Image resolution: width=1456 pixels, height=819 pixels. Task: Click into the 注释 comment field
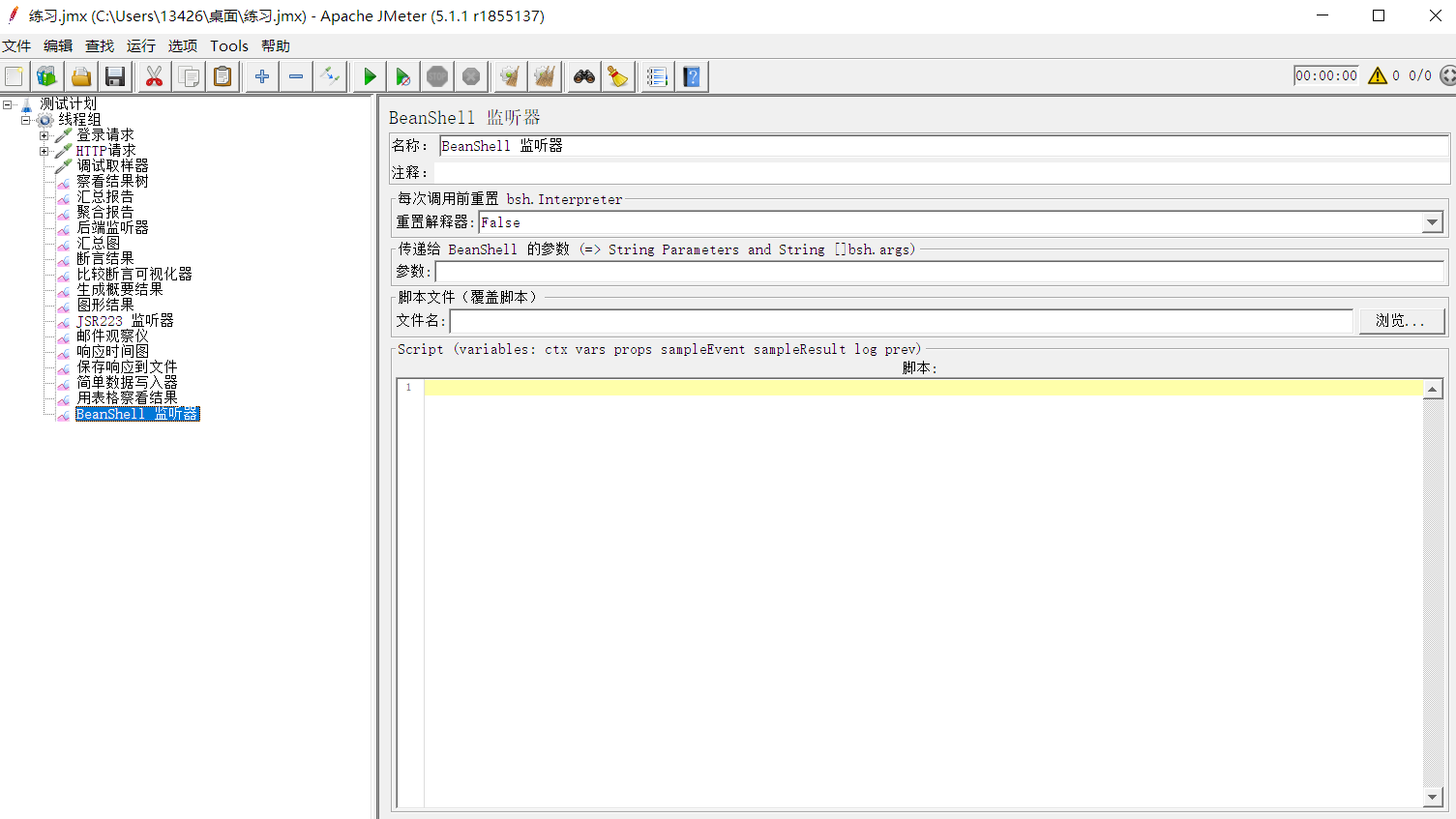940,173
